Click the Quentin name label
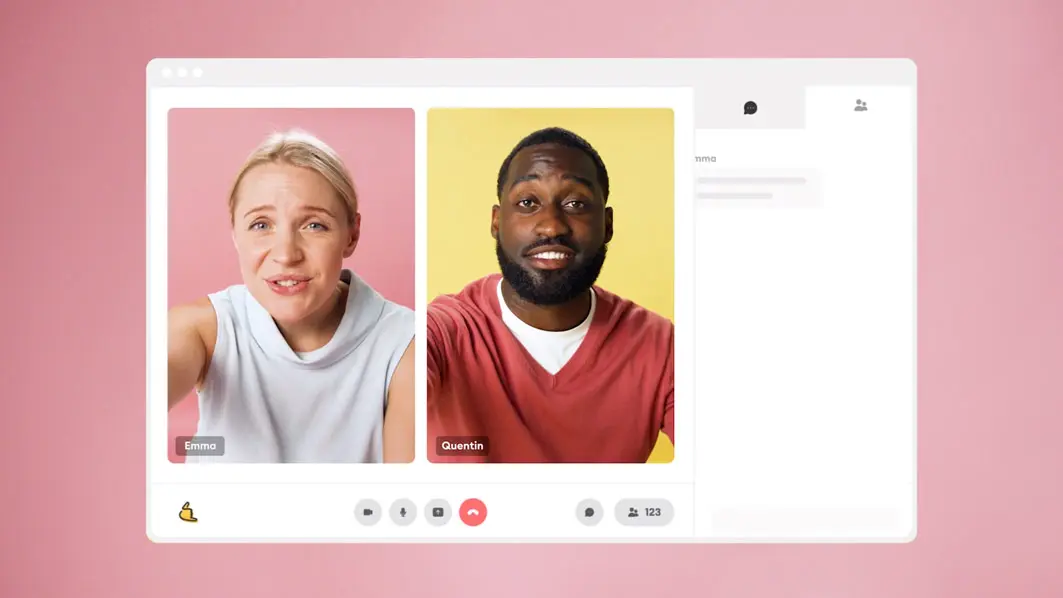The width and height of the screenshot is (1063, 598). tap(462, 446)
